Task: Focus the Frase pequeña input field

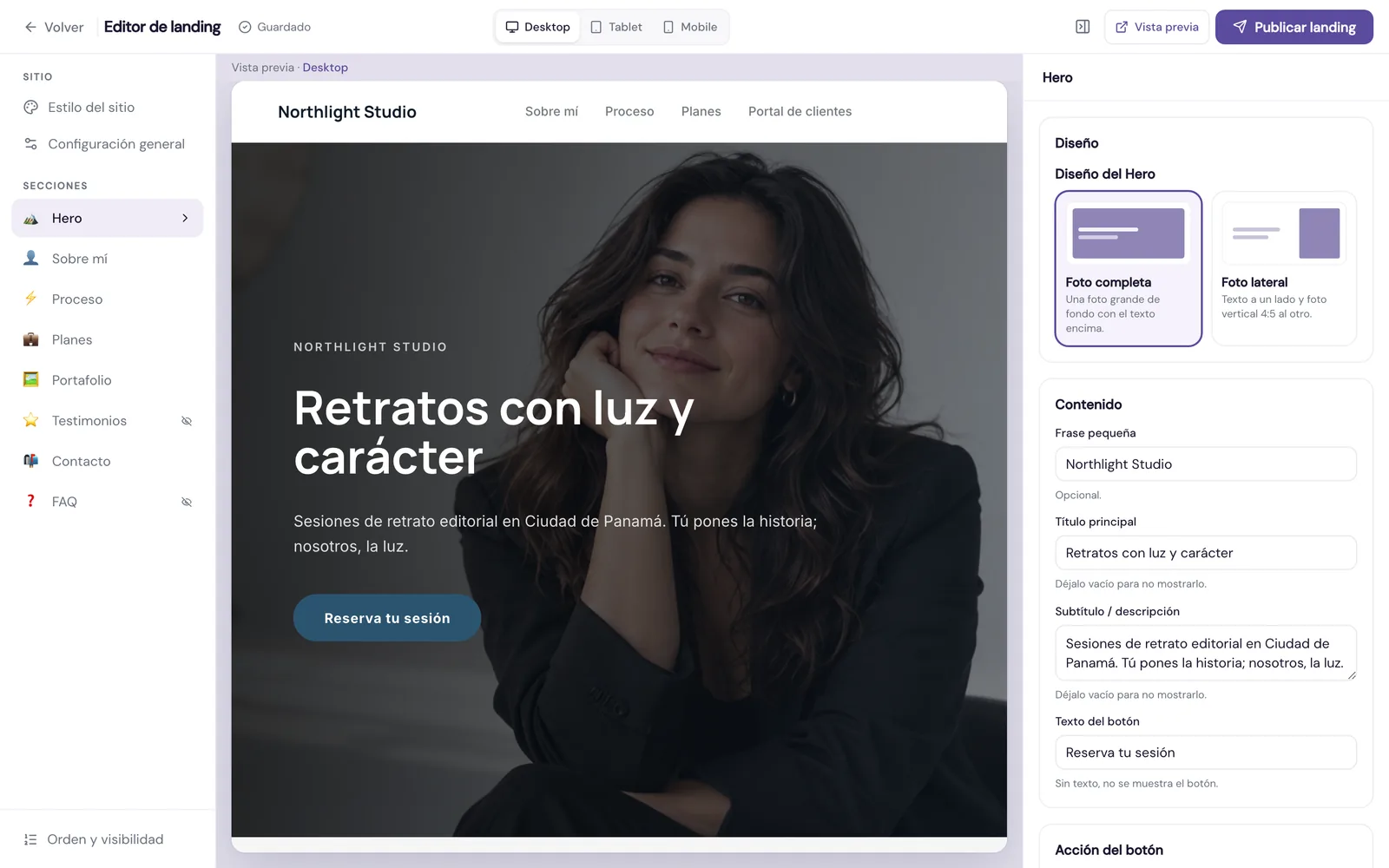Action: click(x=1206, y=464)
